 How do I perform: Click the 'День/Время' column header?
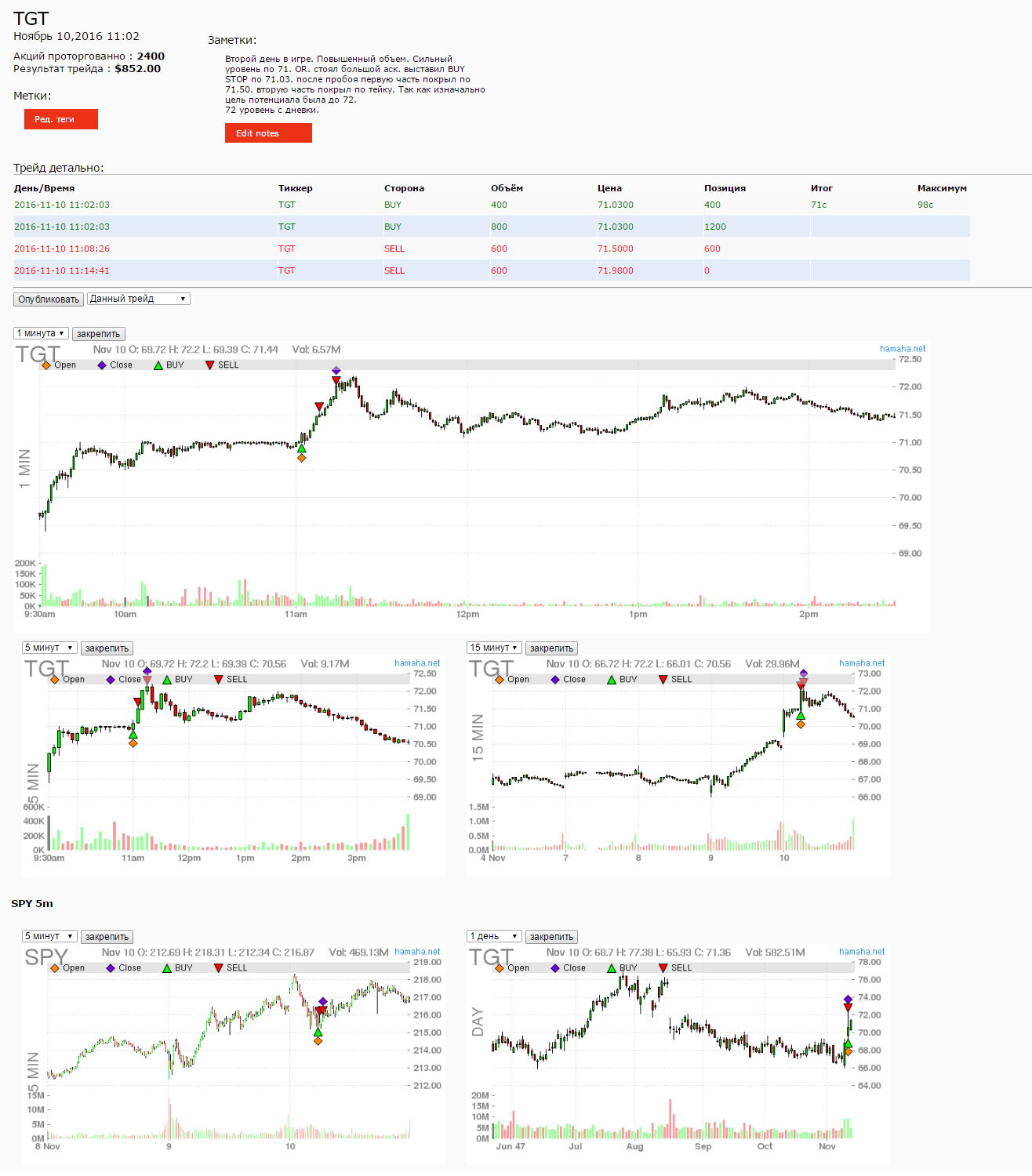(45, 188)
